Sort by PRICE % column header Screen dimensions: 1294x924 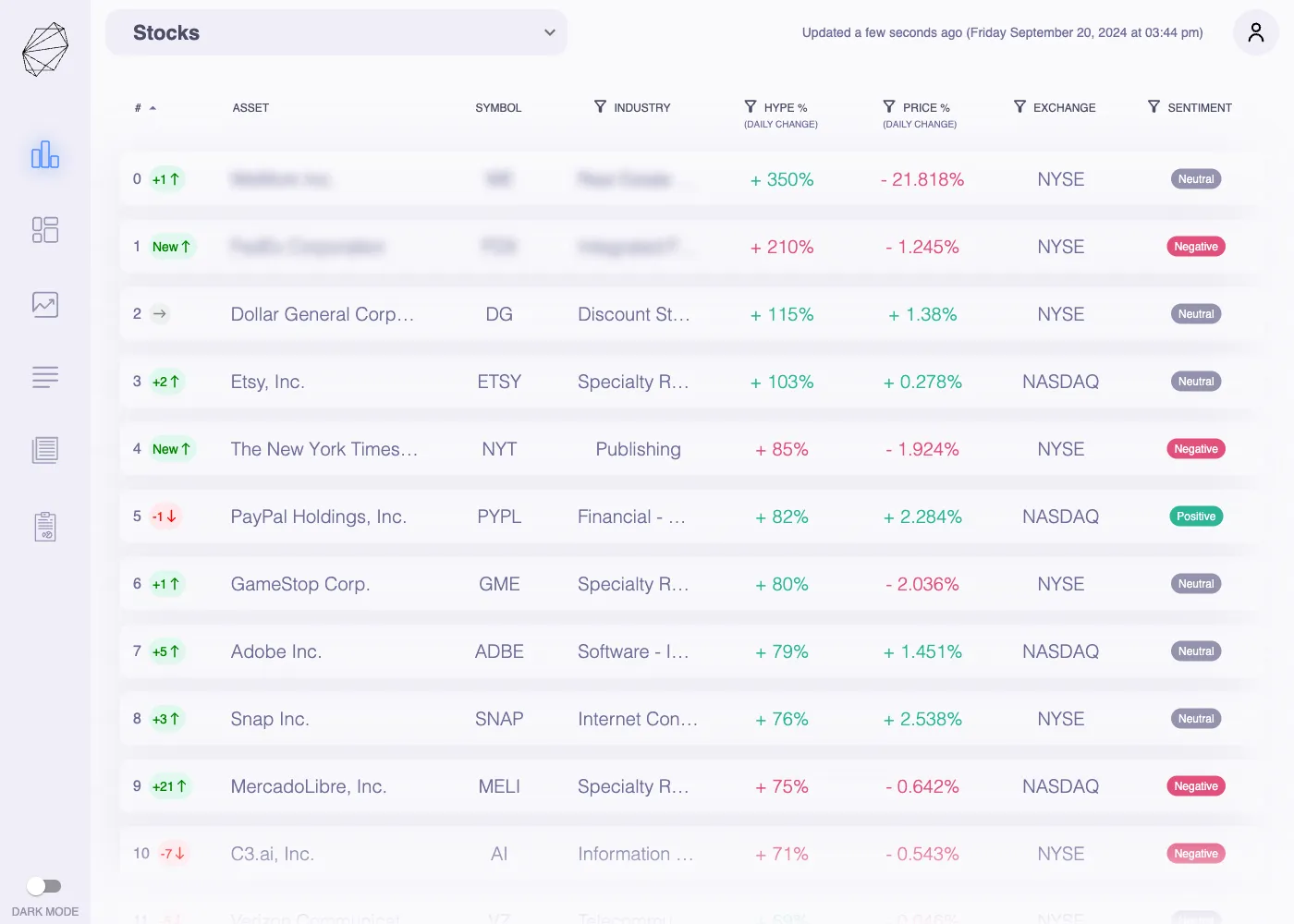[926, 108]
